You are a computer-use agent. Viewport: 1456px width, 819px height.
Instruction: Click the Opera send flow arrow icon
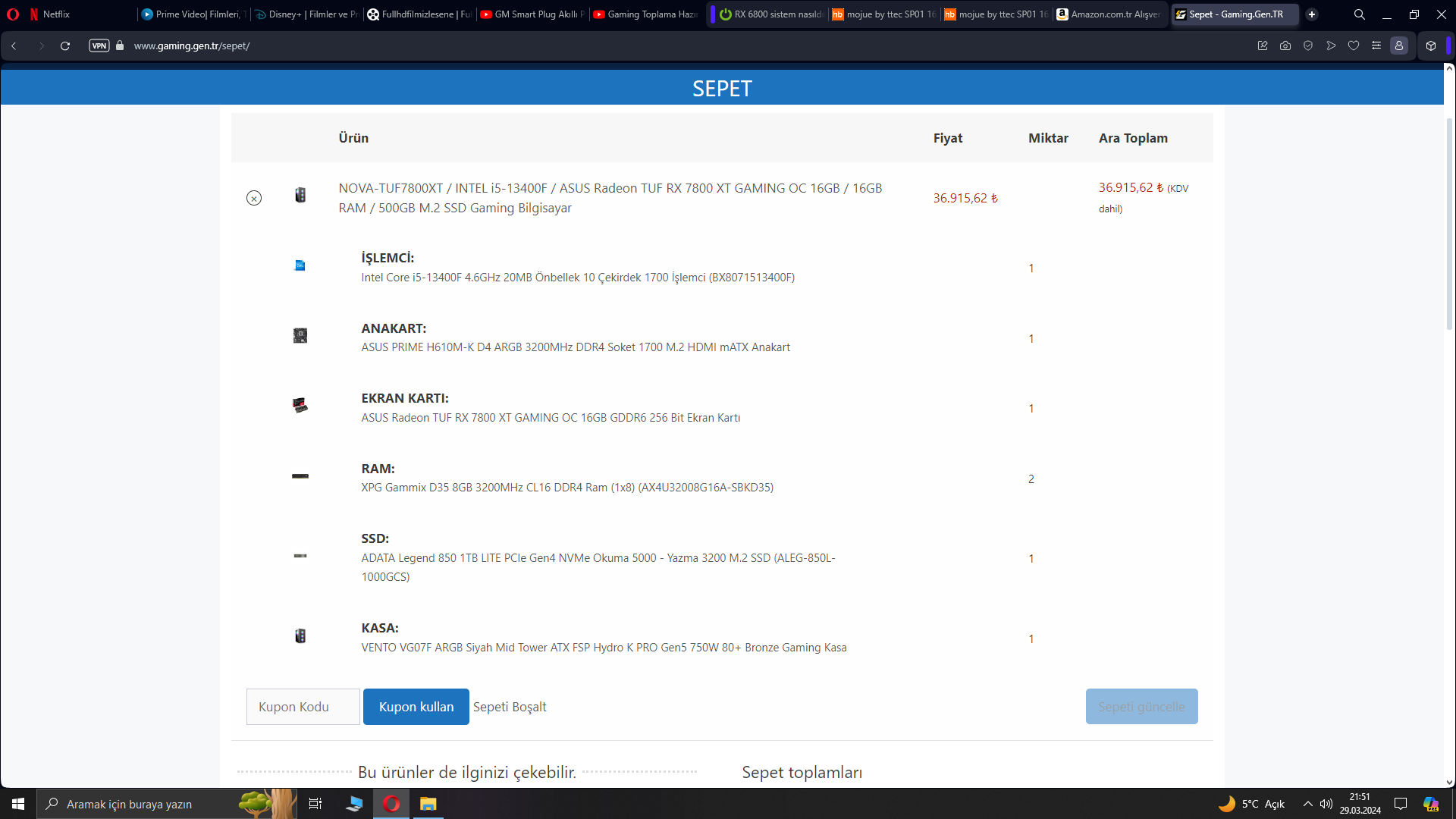1331,45
